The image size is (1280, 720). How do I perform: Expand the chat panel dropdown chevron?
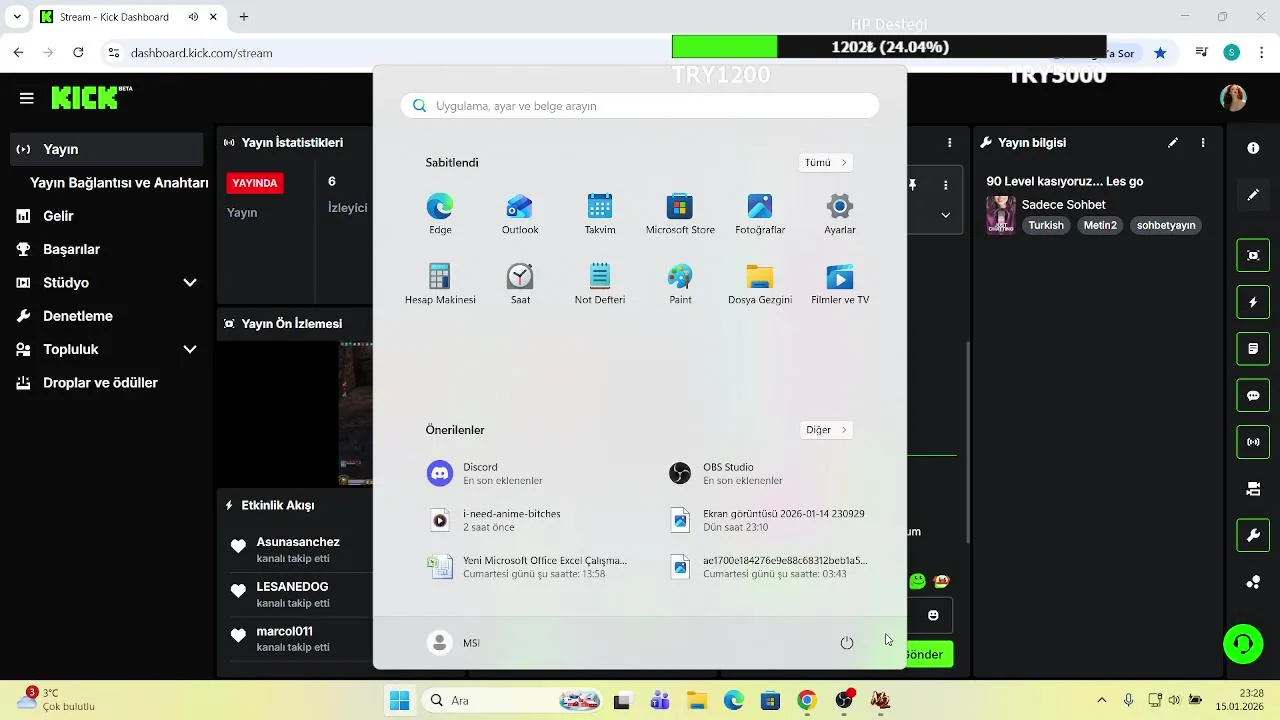946,215
